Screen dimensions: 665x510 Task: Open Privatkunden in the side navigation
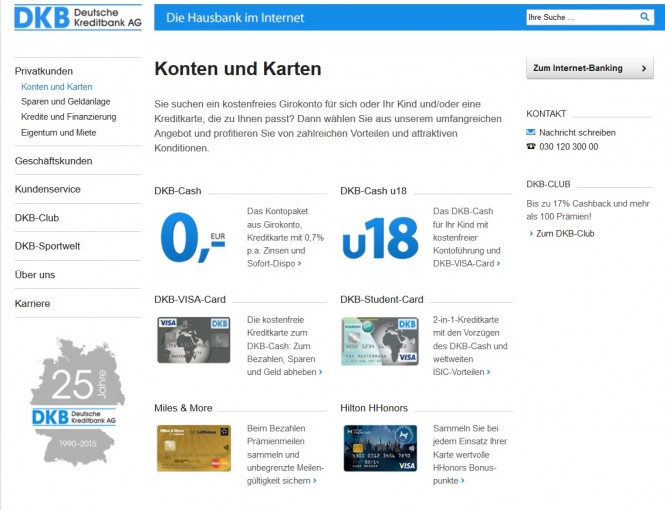(44, 71)
